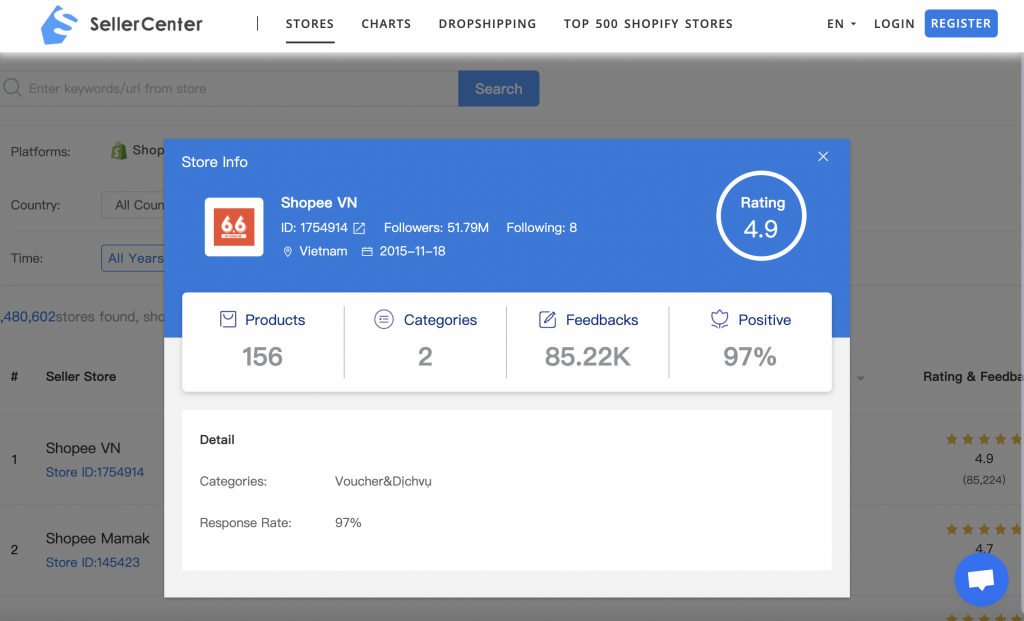Click the Positive flower icon
Viewport: 1024px width, 621px height.
point(720,319)
